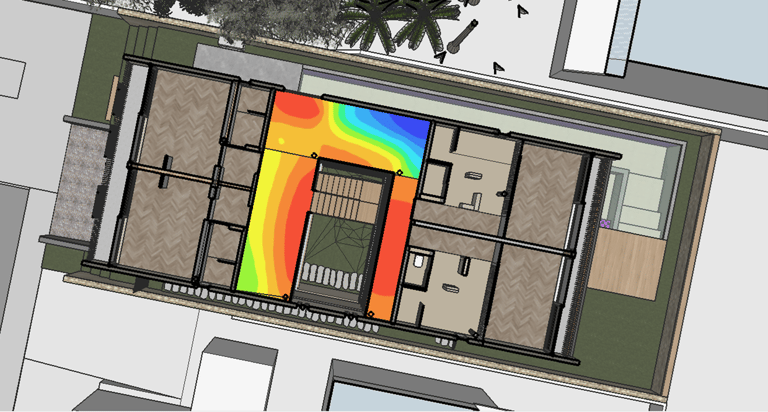
Task: Select the white toilet fixture
Action: tap(418, 260)
